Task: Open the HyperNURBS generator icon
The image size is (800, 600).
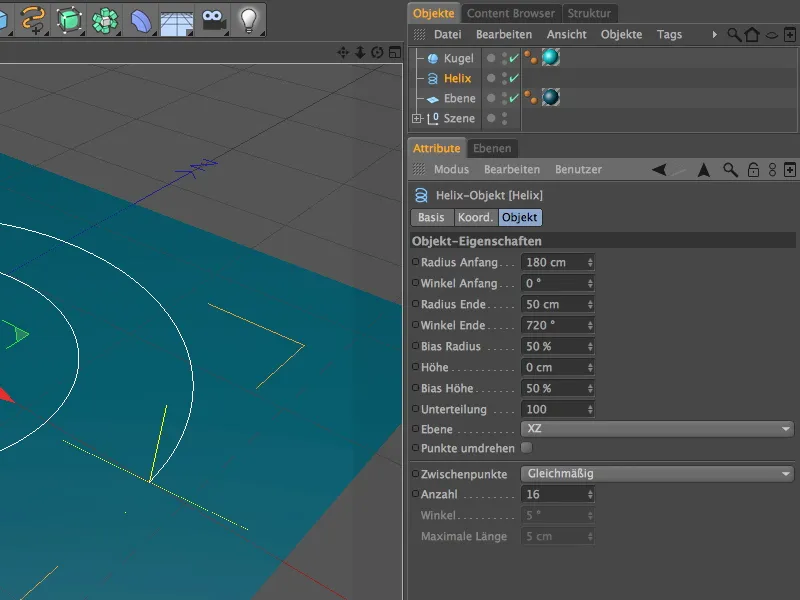Action: [x=69, y=20]
